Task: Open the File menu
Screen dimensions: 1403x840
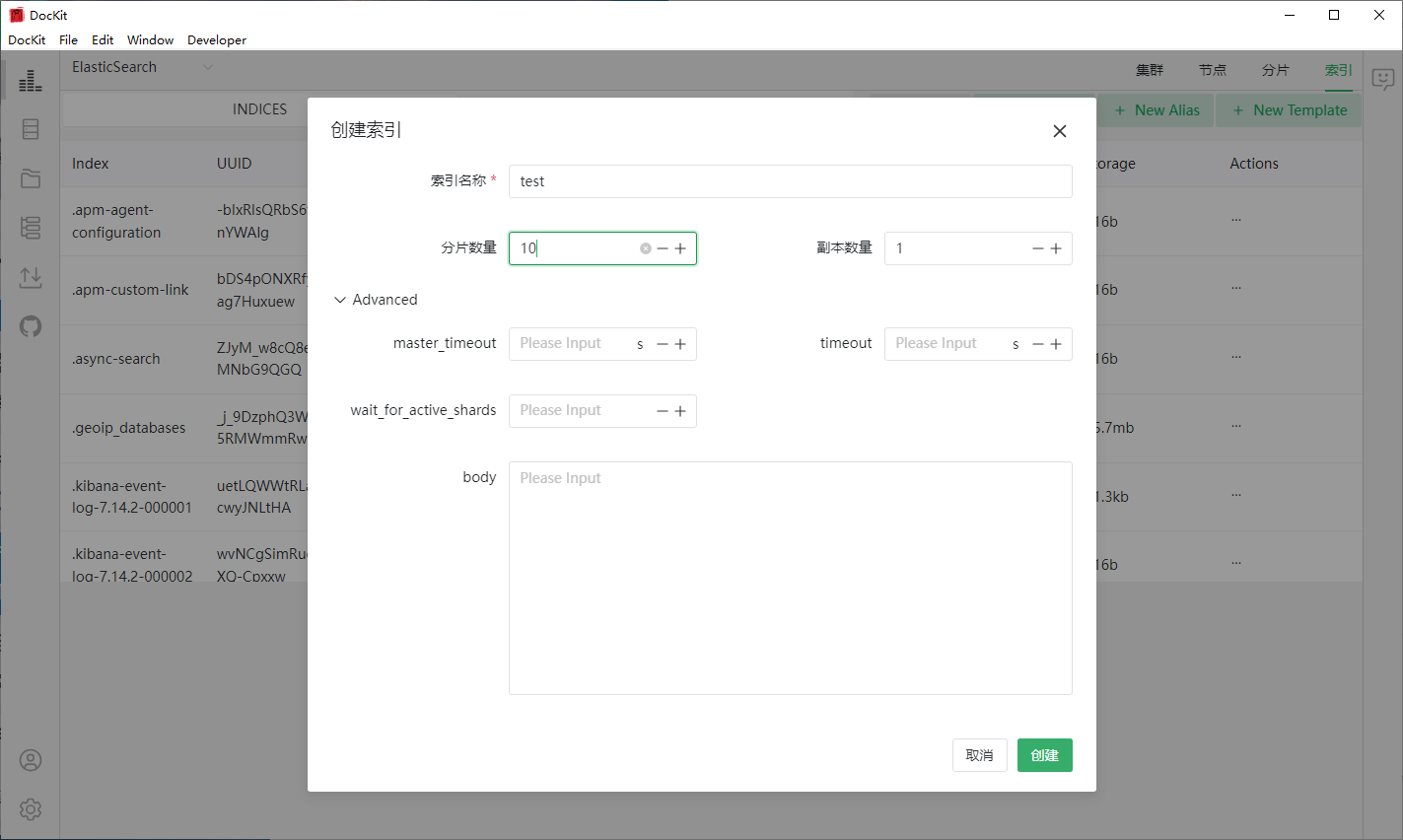Action: tap(68, 40)
